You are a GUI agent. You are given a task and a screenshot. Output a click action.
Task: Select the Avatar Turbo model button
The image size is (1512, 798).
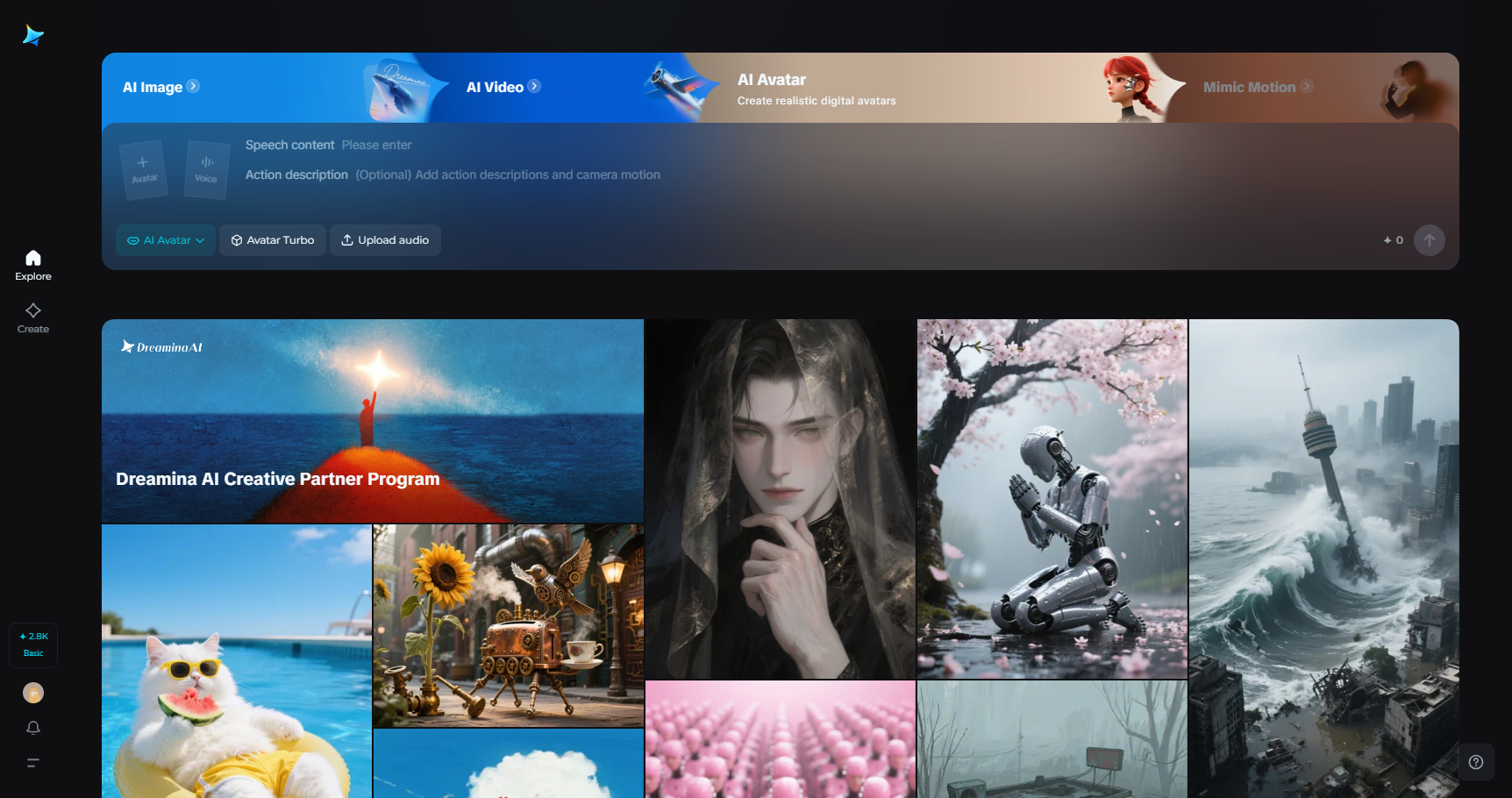(x=273, y=240)
